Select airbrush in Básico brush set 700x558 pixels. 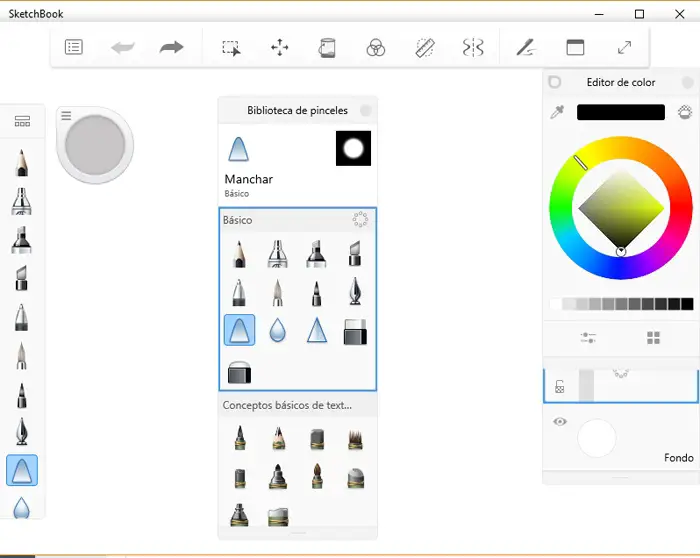277,254
